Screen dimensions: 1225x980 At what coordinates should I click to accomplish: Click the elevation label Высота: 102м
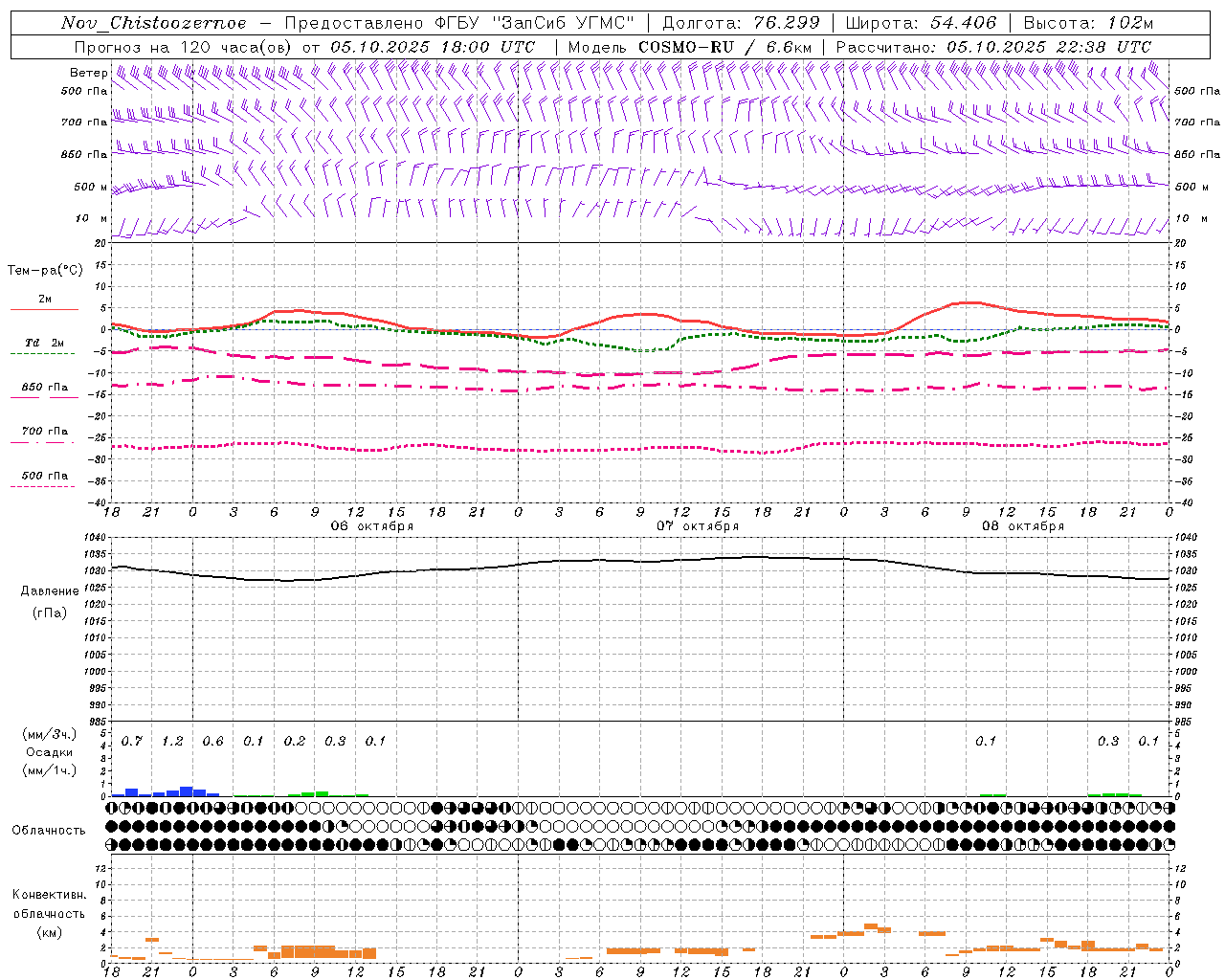pos(1088,23)
